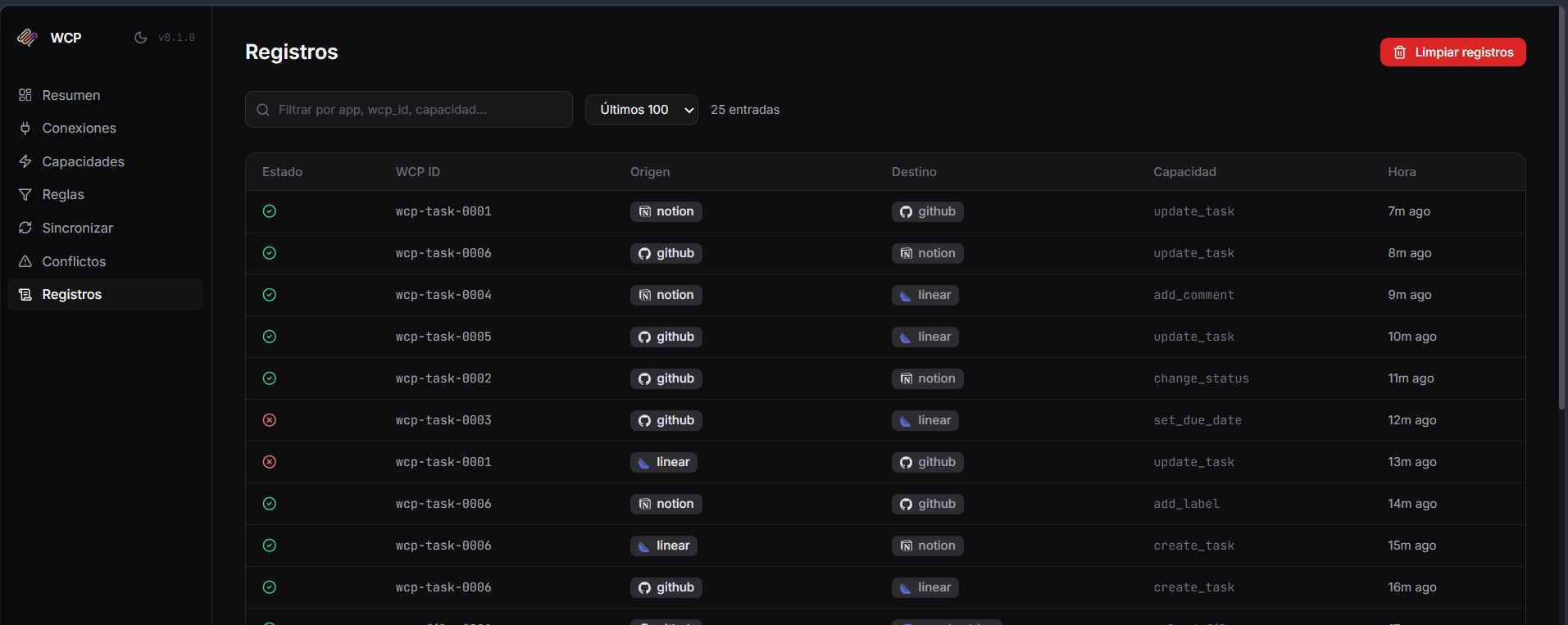Click the Limpiar registros button

(x=1452, y=52)
